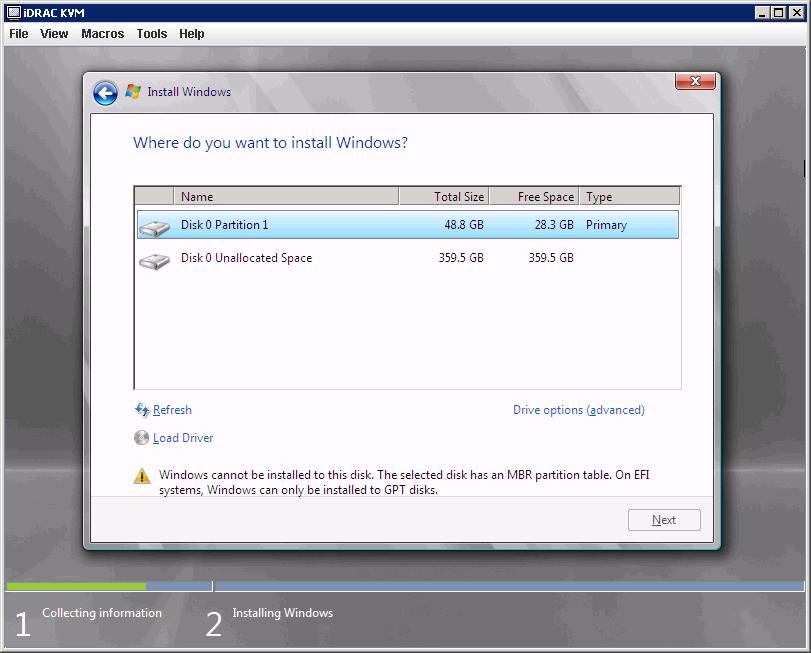
Task: Open the View menu
Action: click(x=54, y=34)
